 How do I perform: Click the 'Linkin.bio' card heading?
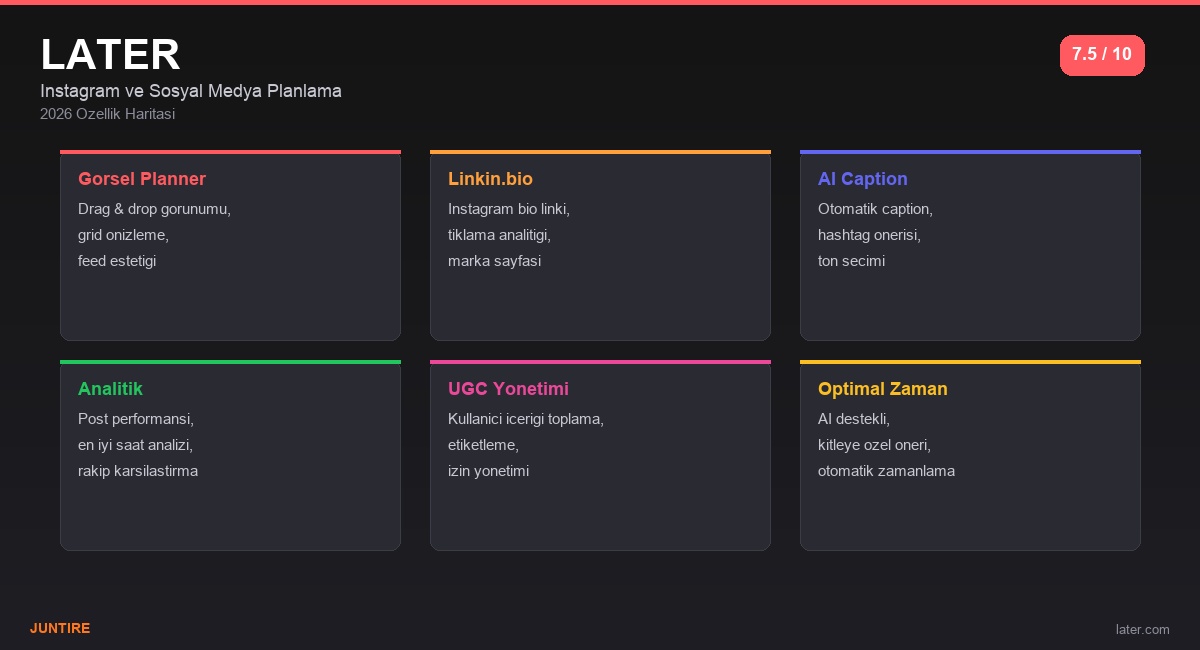[x=490, y=179]
